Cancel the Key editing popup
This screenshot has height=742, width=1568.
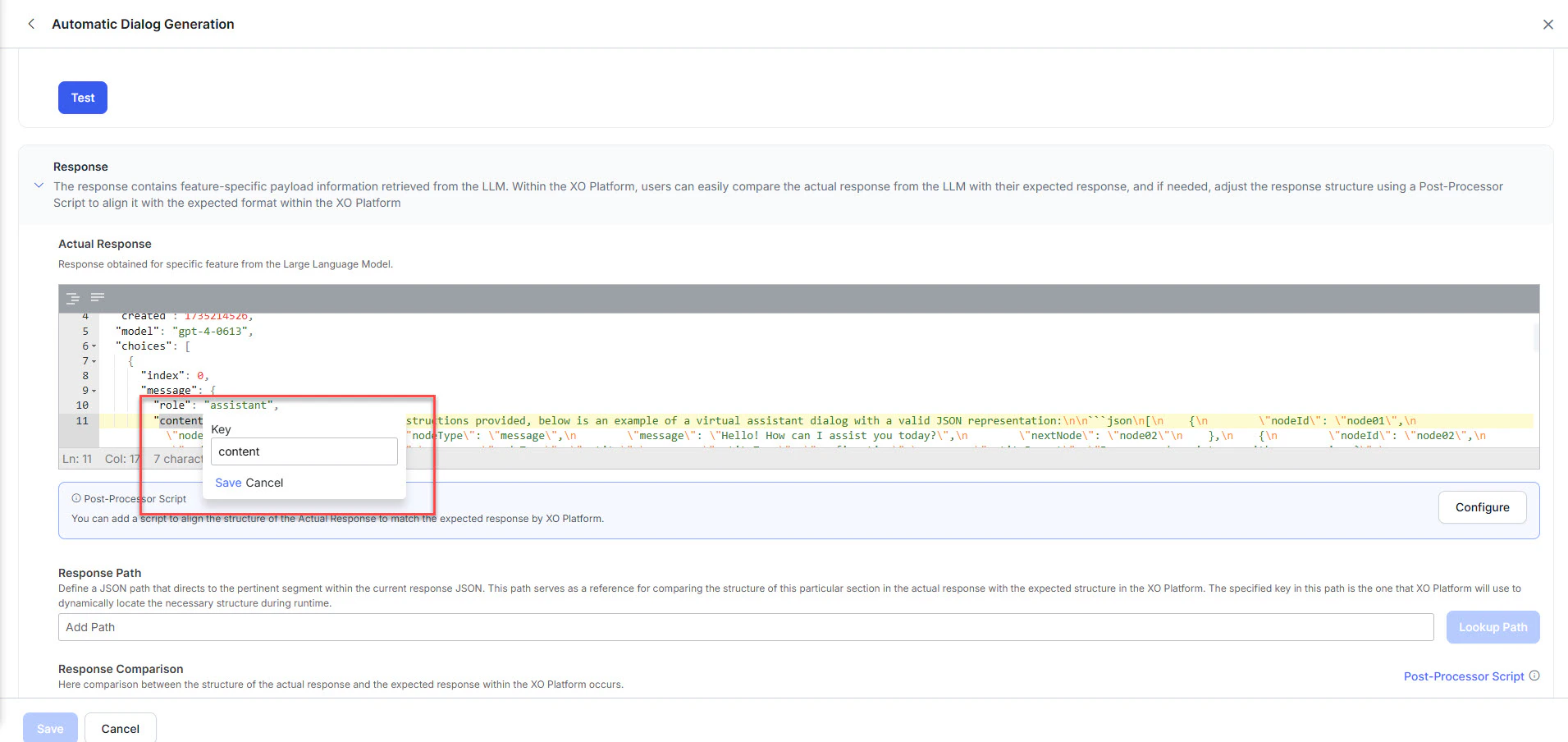[266, 483]
